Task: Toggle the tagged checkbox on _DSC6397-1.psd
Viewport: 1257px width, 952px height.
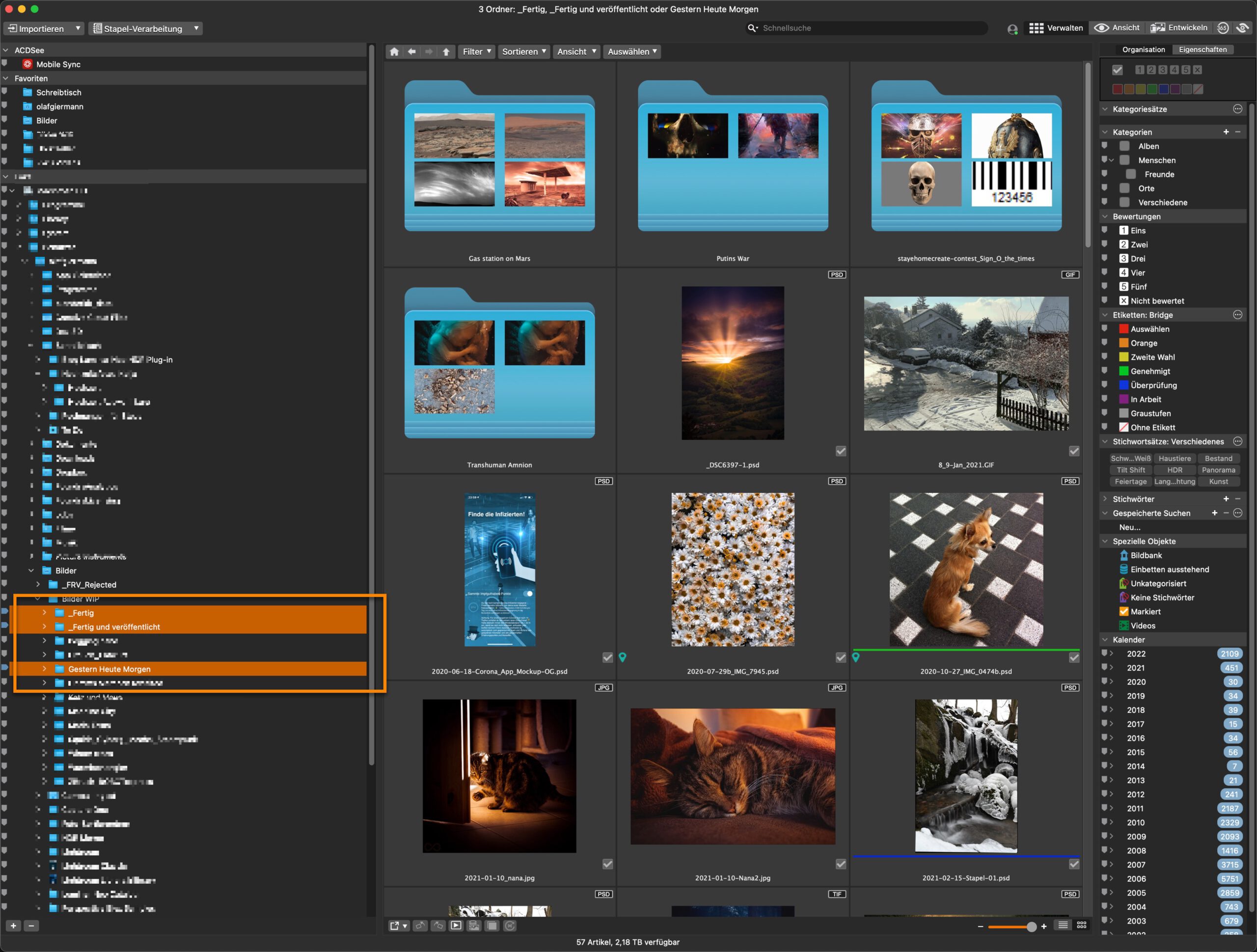Action: point(841,451)
